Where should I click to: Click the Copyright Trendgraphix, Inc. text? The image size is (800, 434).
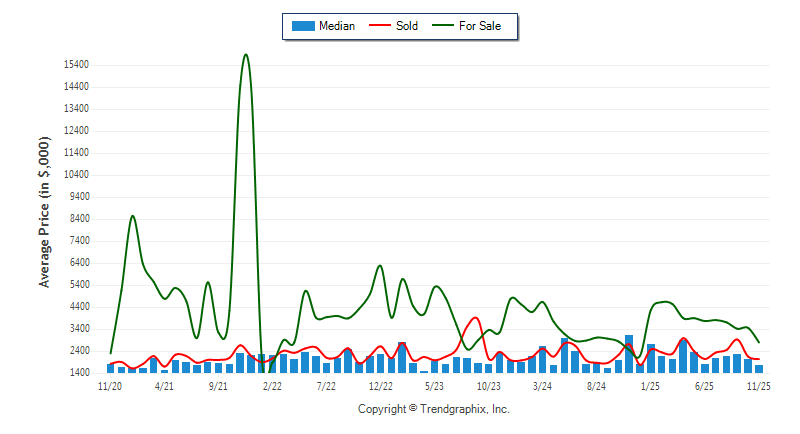click(434, 409)
